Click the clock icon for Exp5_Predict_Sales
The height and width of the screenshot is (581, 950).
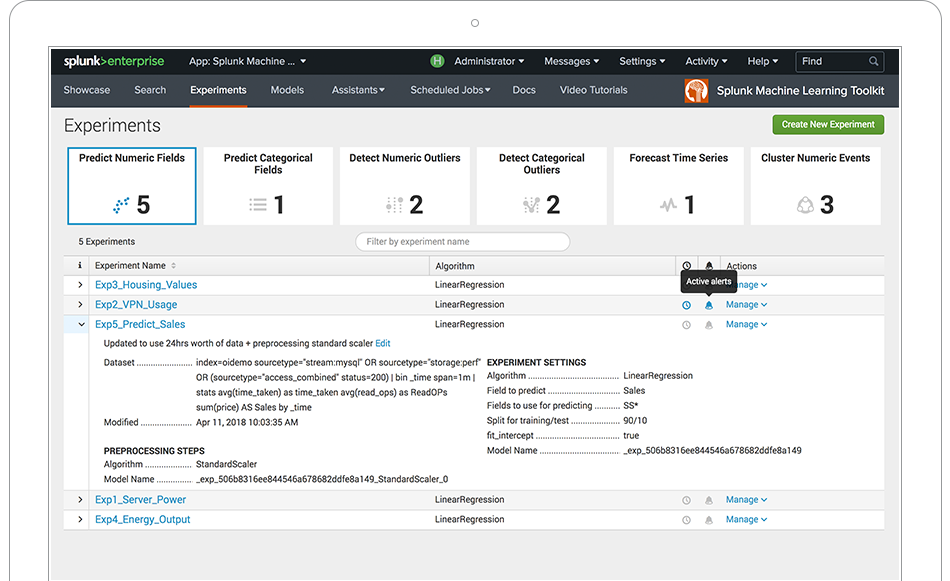pos(686,325)
